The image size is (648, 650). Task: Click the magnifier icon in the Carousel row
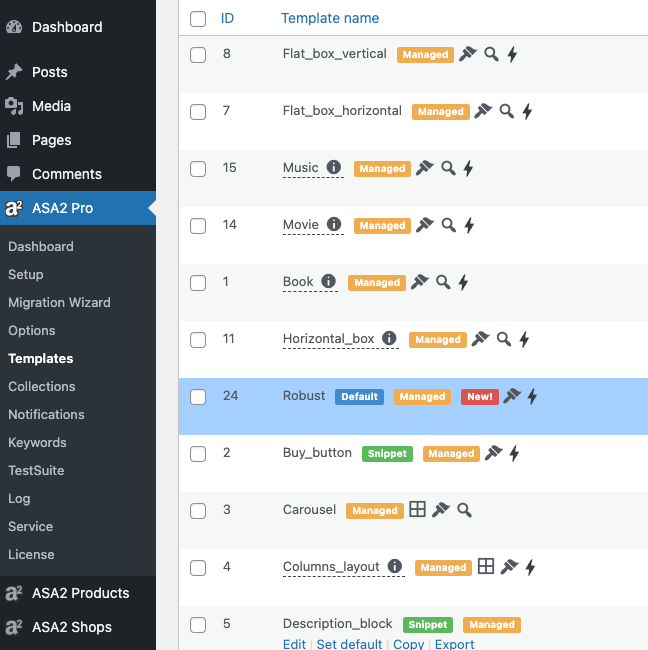[x=464, y=510]
